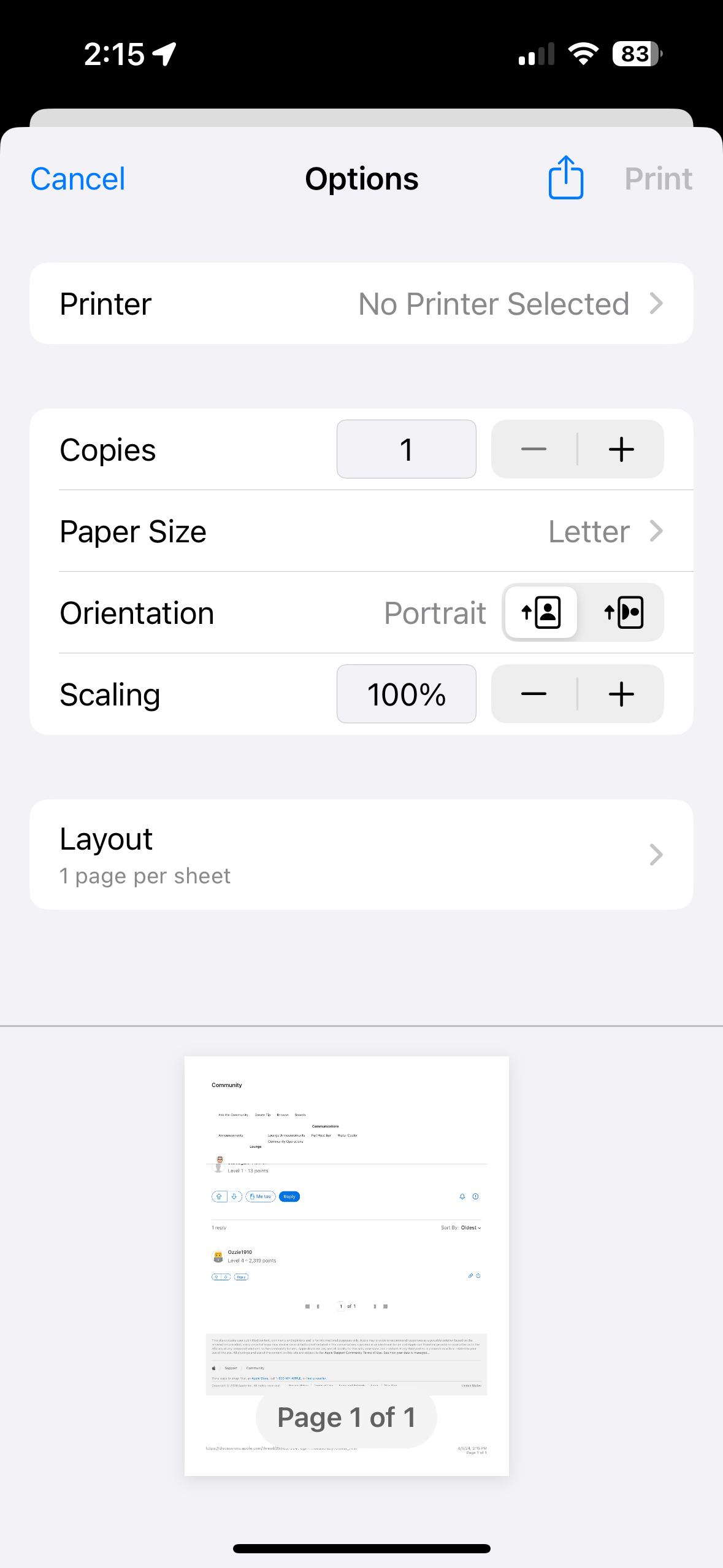Viewport: 723px width, 1568px height.
Task: Select portrait orientation icon
Action: point(541,612)
